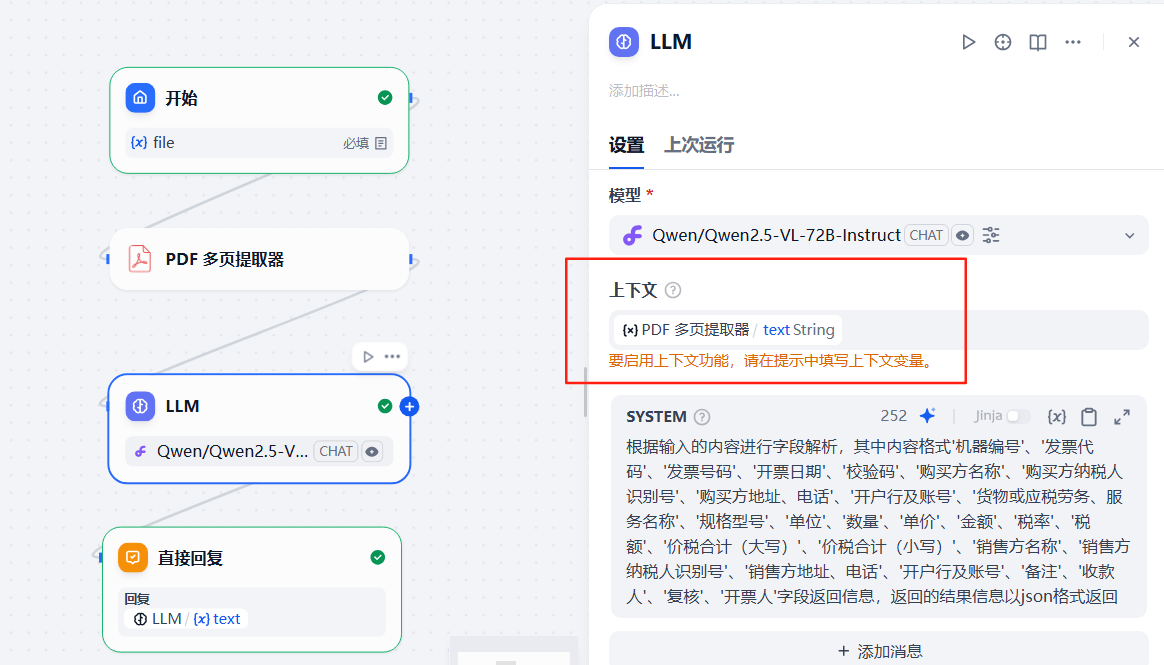Click the form icon beside 必填
The height and width of the screenshot is (665, 1164).
point(381,143)
